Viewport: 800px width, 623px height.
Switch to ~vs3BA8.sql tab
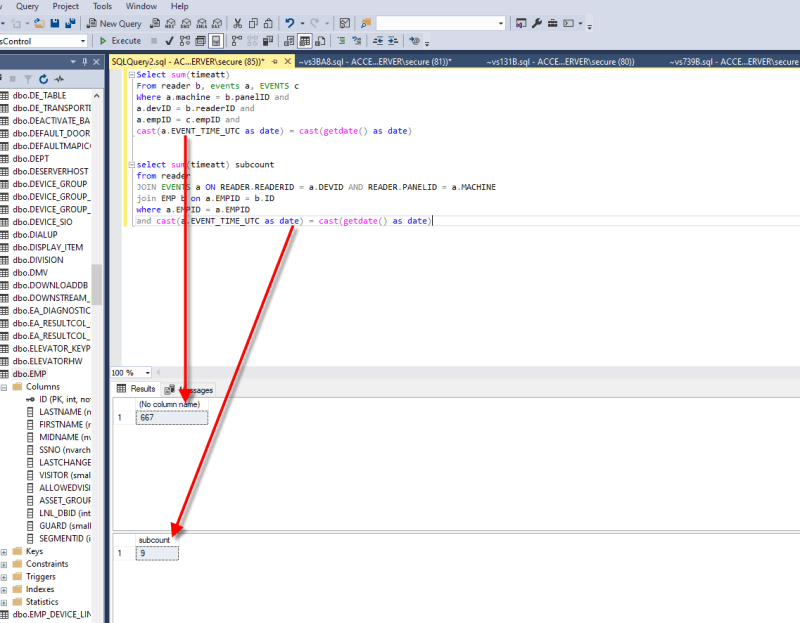point(375,62)
